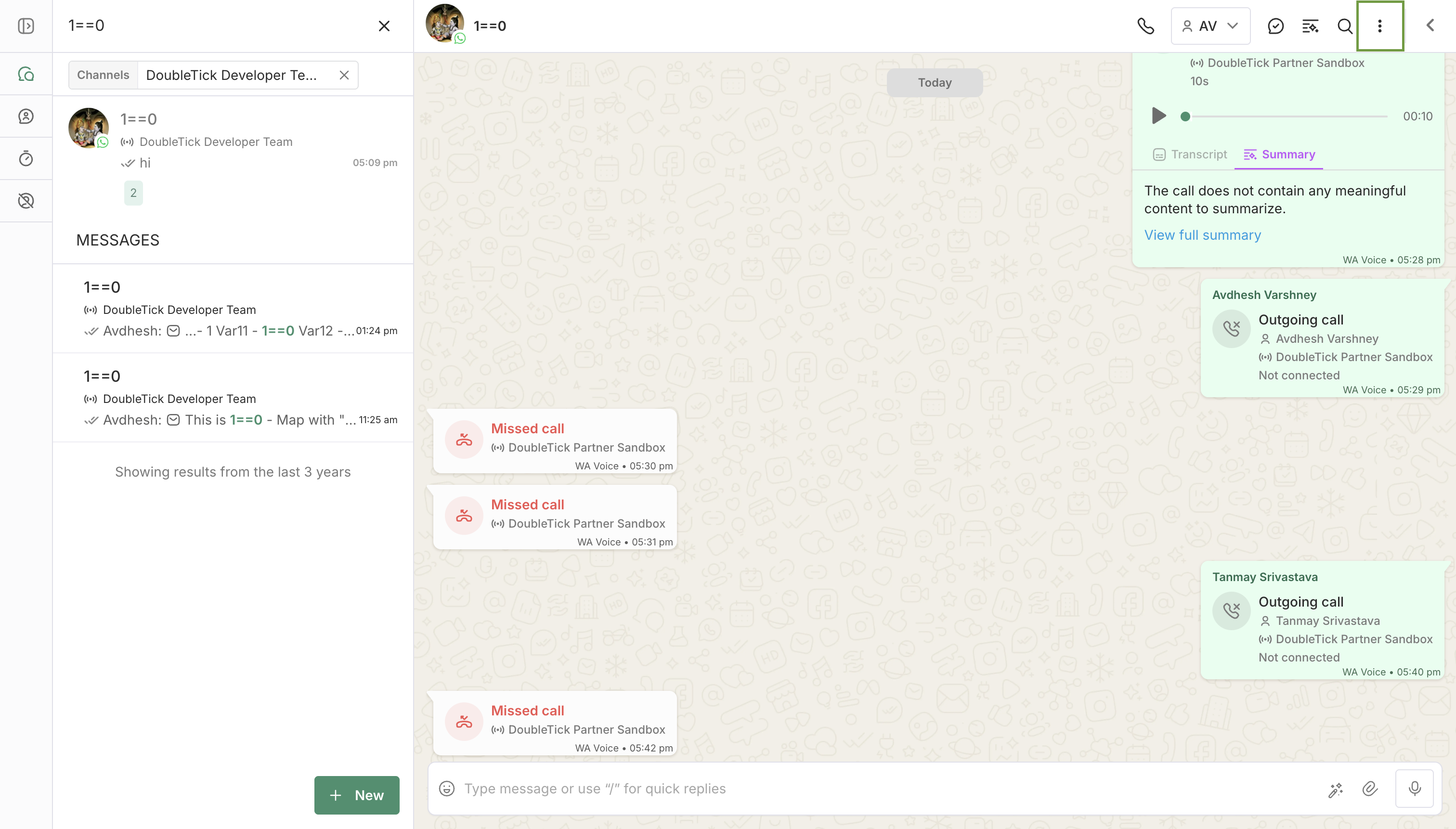Click the New button
This screenshot has height=829, width=1456.
(356, 795)
